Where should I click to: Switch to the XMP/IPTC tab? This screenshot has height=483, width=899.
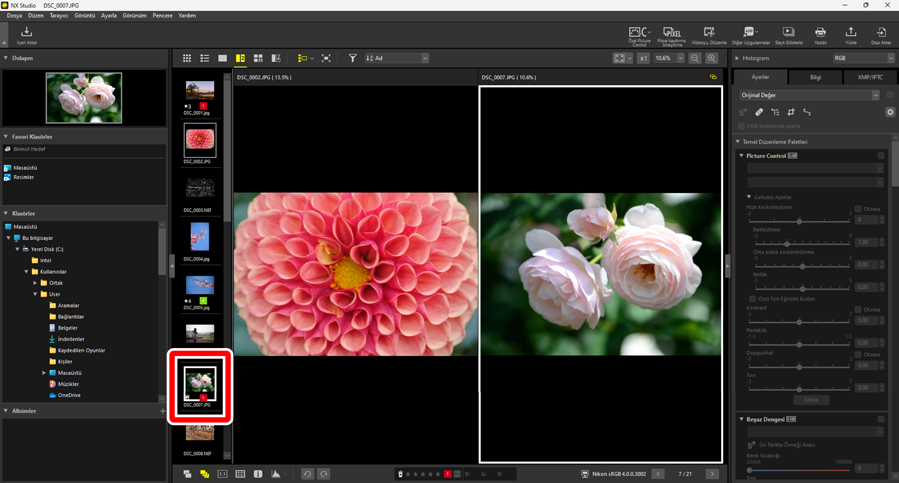(x=870, y=77)
